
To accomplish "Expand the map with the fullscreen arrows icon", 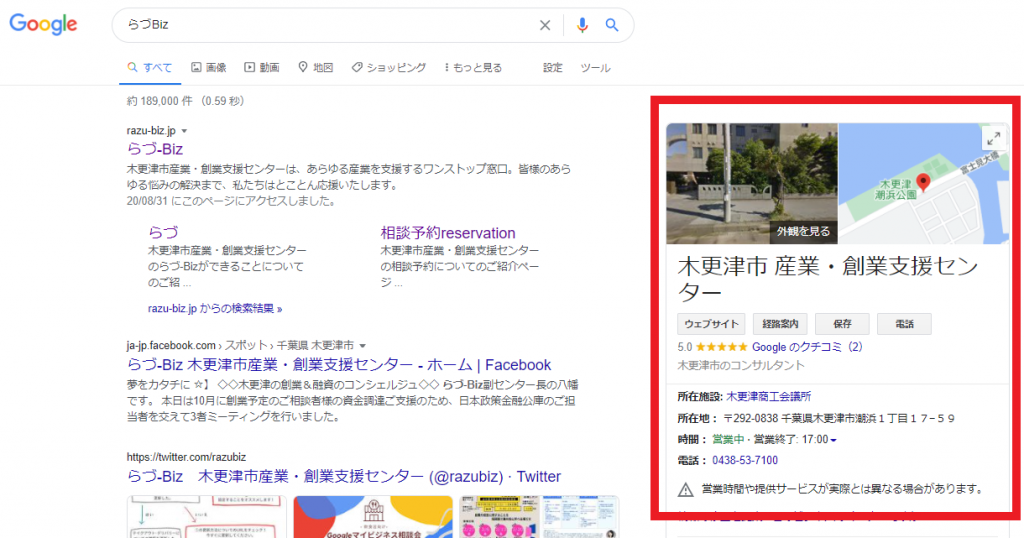I will click(993, 138).
